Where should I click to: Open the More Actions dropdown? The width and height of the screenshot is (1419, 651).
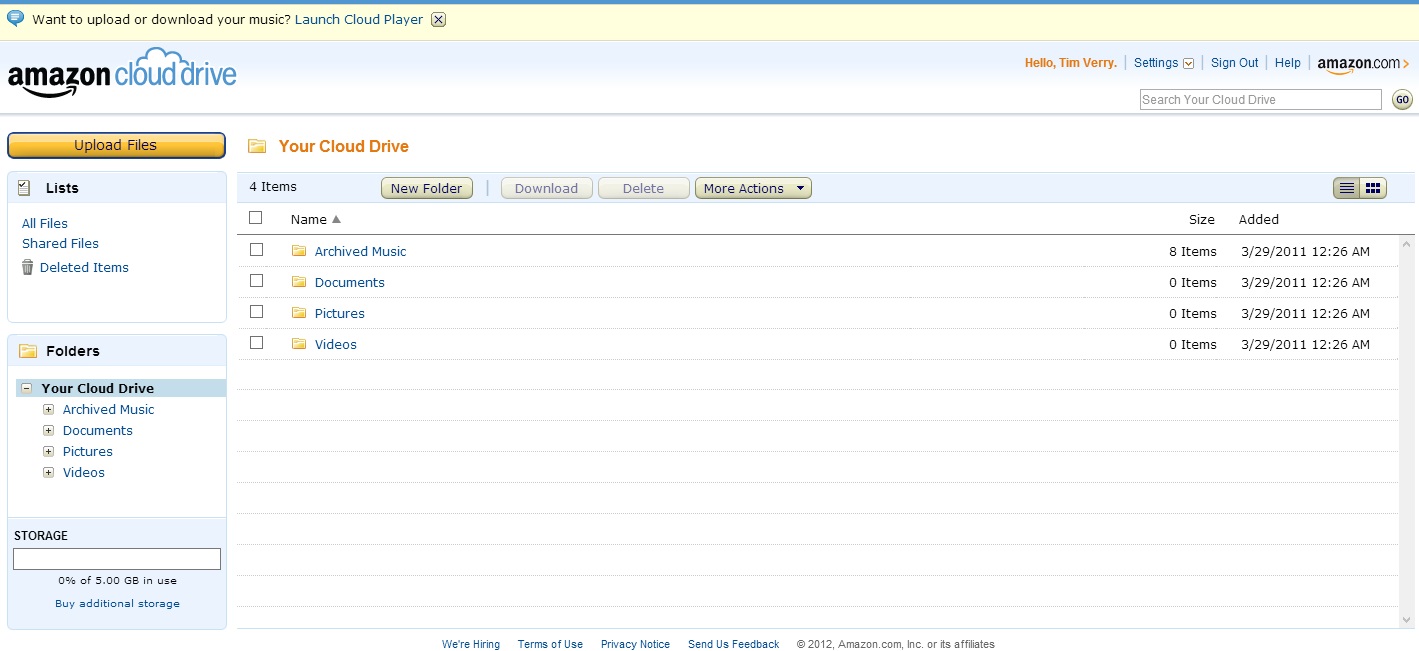(x=753, y=187)
